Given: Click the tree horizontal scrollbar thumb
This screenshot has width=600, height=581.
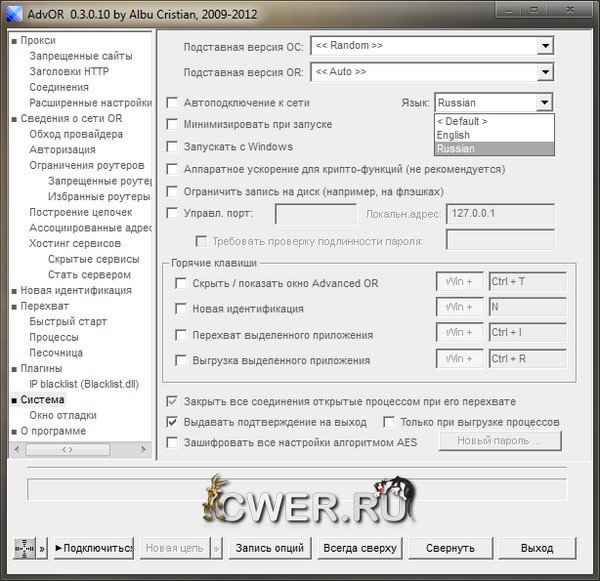Looking at the screenshot, I should coord(67,449).
